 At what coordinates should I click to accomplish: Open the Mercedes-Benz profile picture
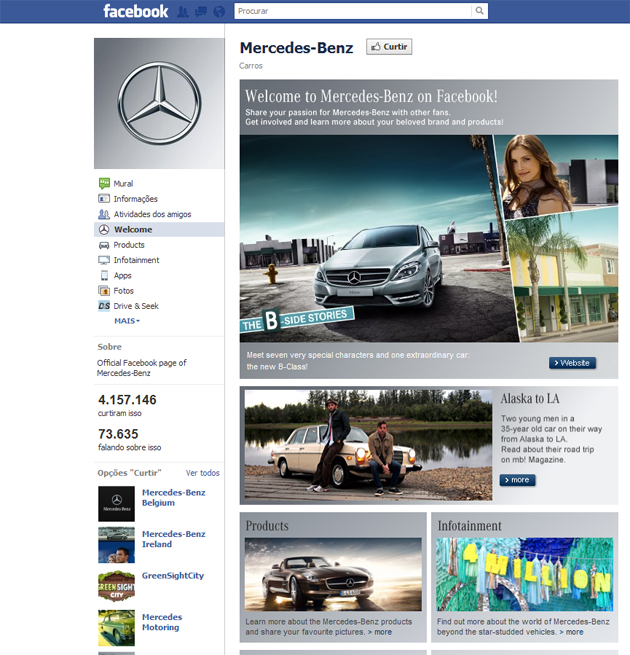pos(159,103)
